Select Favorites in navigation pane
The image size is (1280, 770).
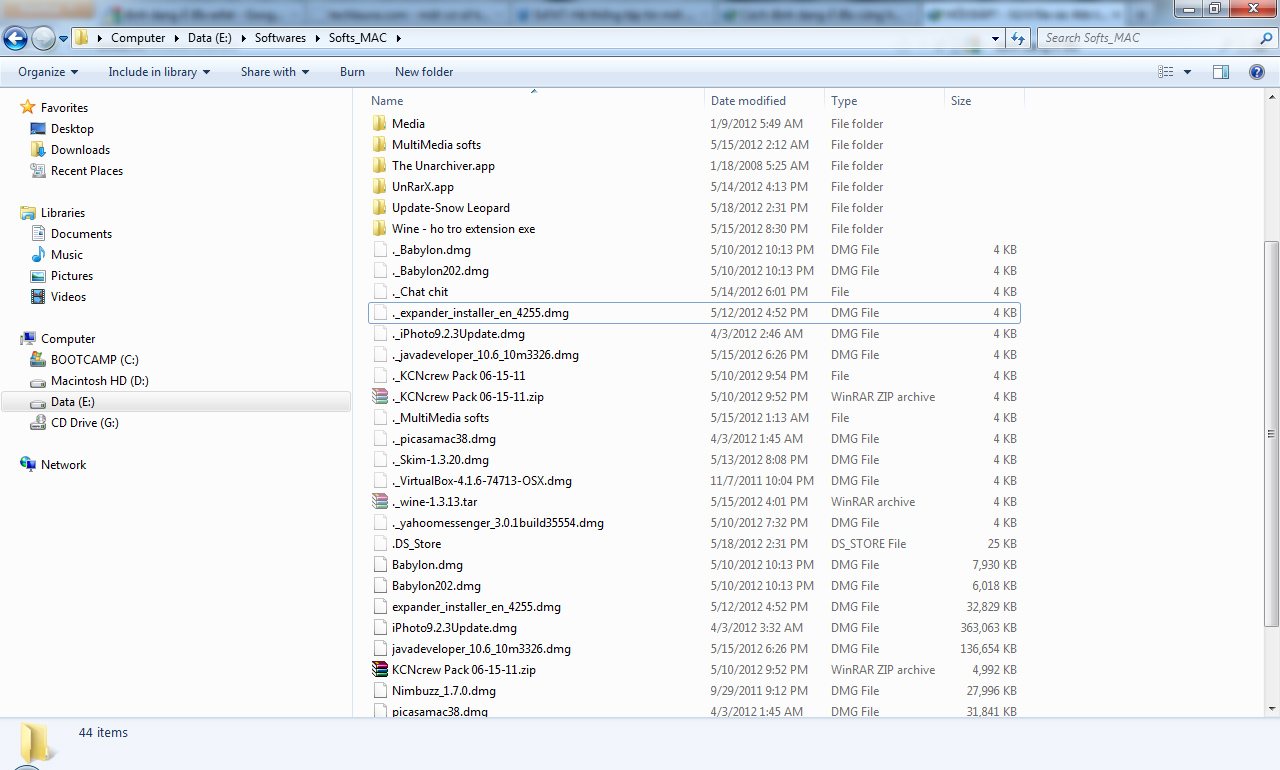[x=64, y=108]
